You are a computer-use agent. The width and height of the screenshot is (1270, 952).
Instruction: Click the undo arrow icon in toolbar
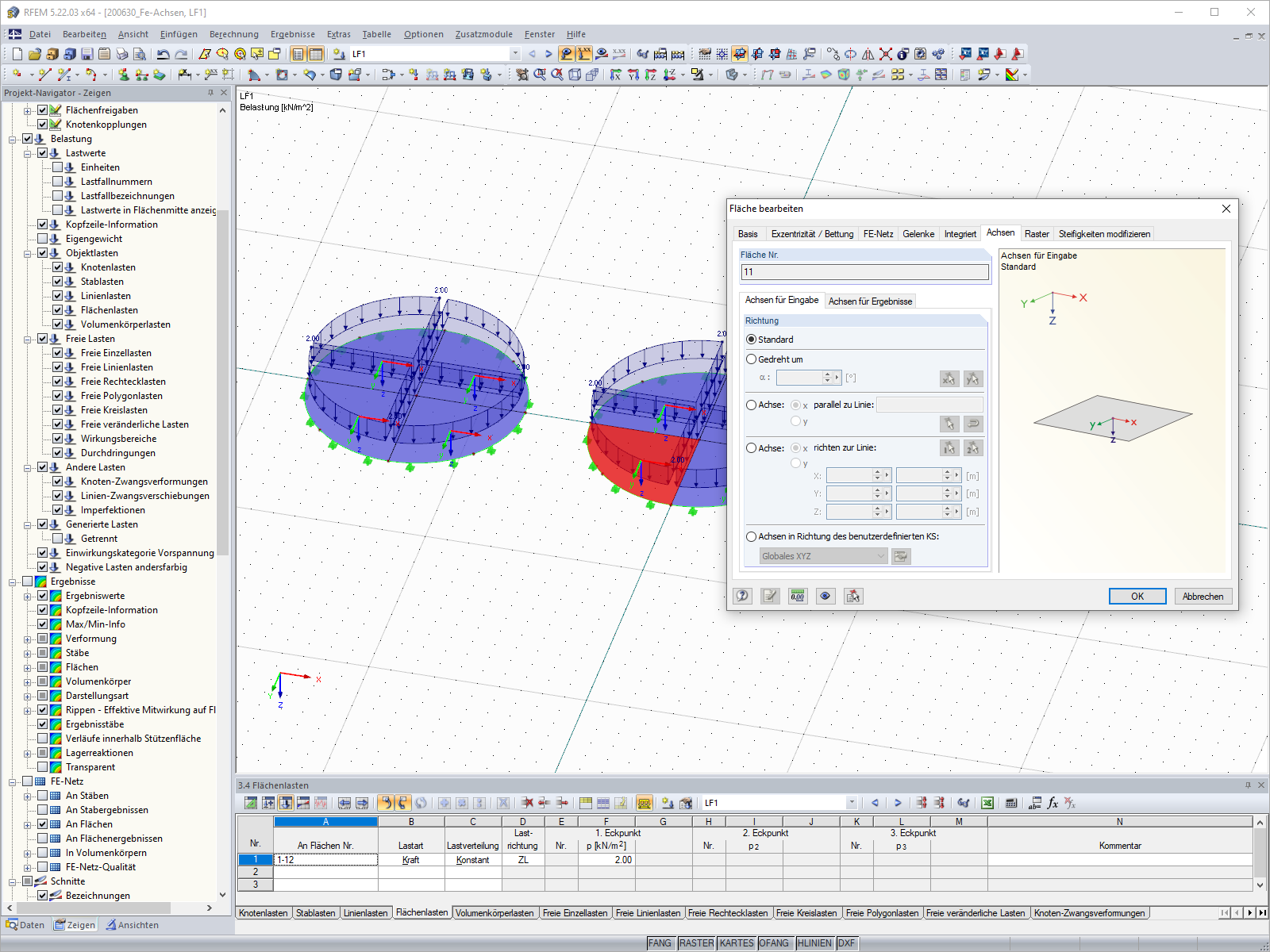pyautogui.click(x=163, y=54)
